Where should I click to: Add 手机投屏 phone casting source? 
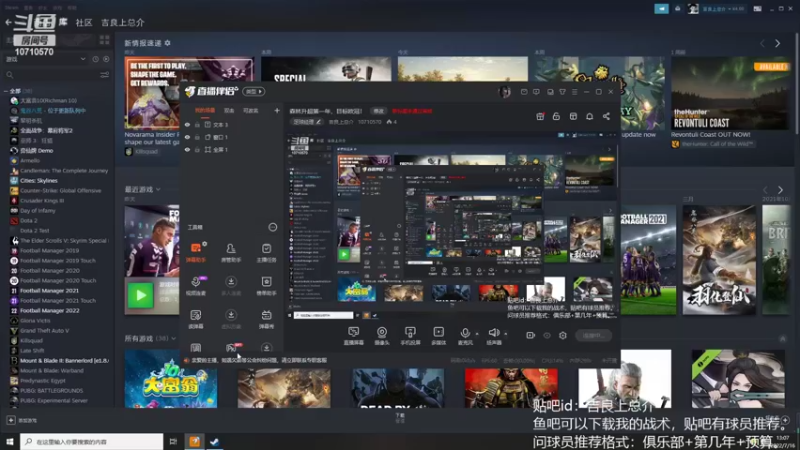pos(410,336)
